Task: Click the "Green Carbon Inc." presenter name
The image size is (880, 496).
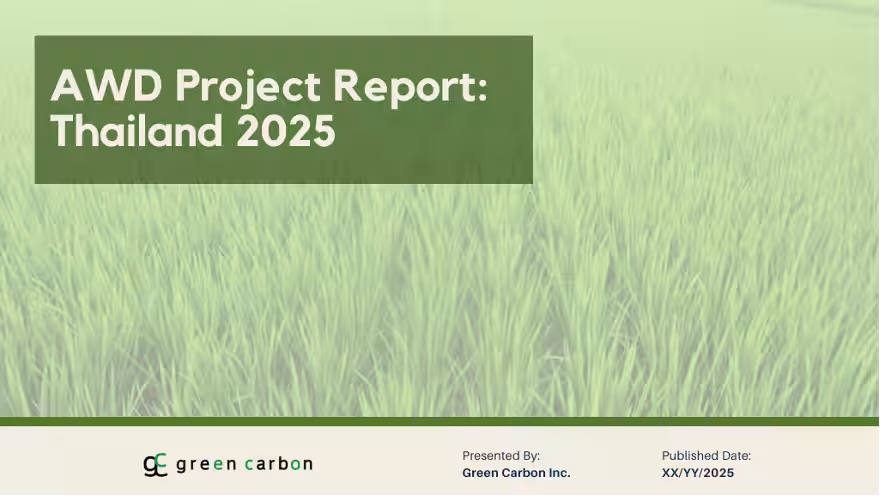Action: (x=515, y=473)
